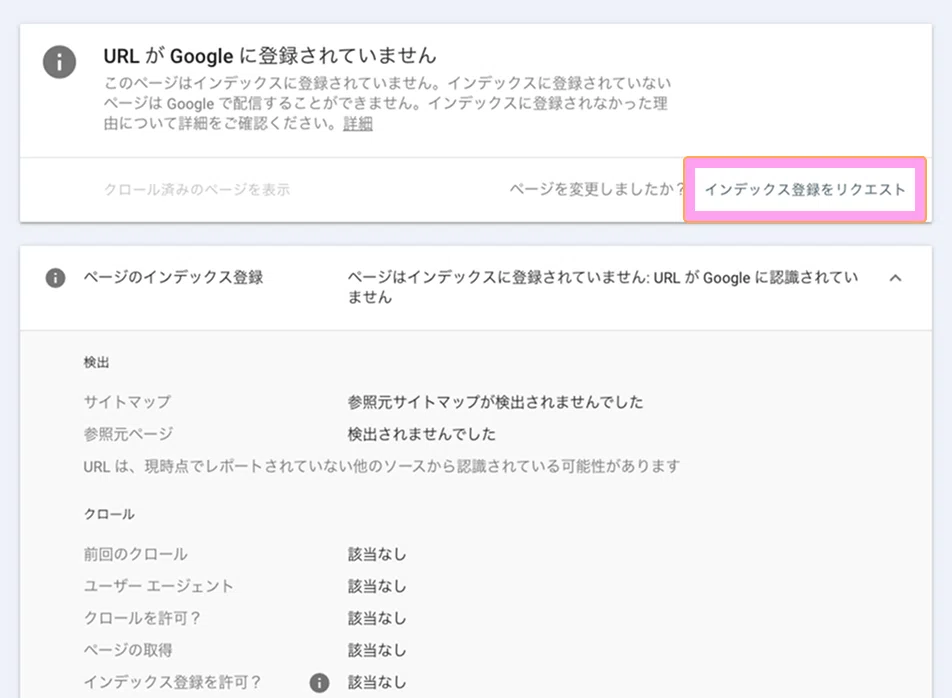This screenshot has width=952, height=698.
Task: Click the large info icon beside URL が Google に登録されていません
Action: pos(60,62)
